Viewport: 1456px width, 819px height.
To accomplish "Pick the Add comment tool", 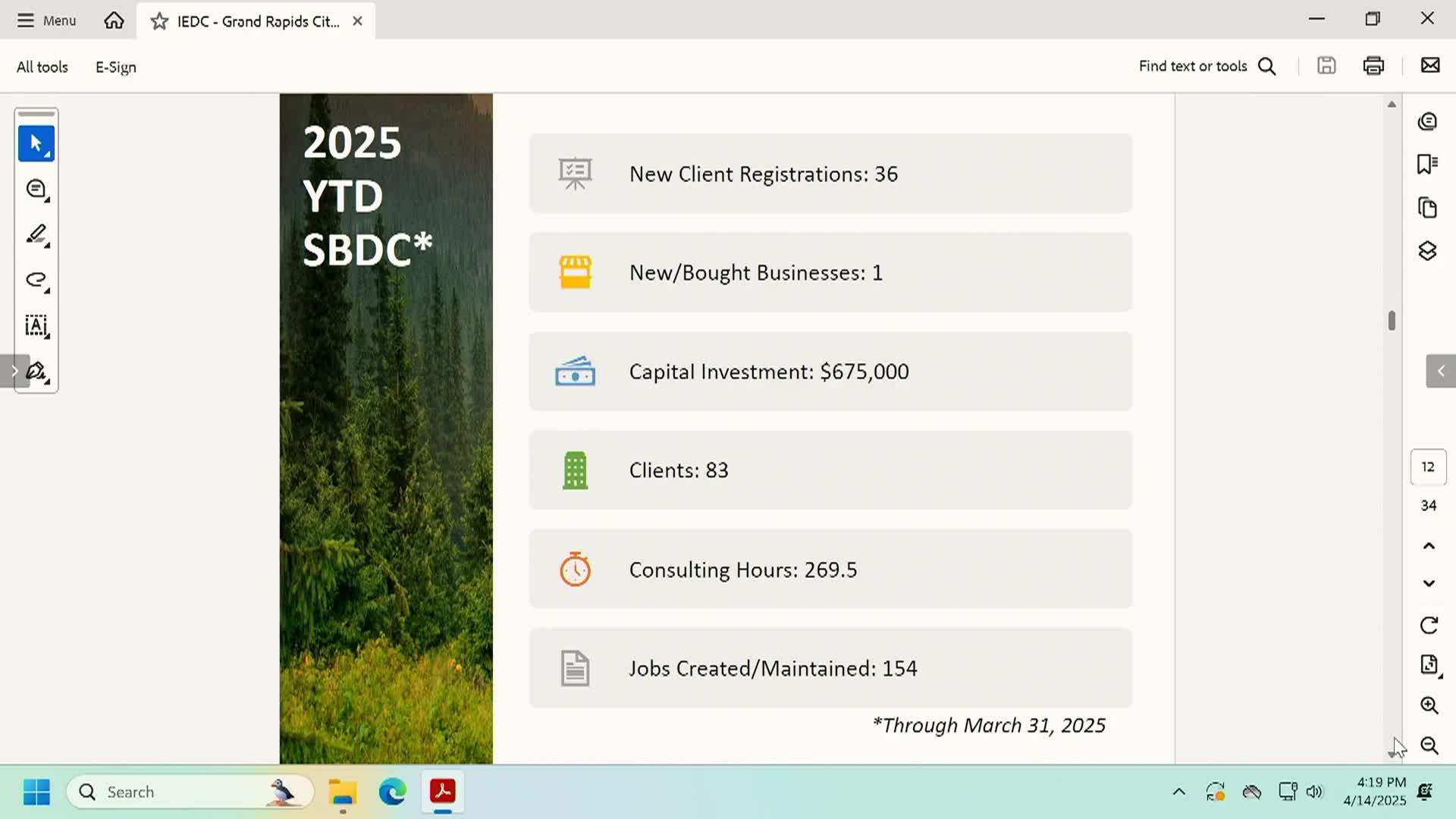I will [x=36, y=190].
